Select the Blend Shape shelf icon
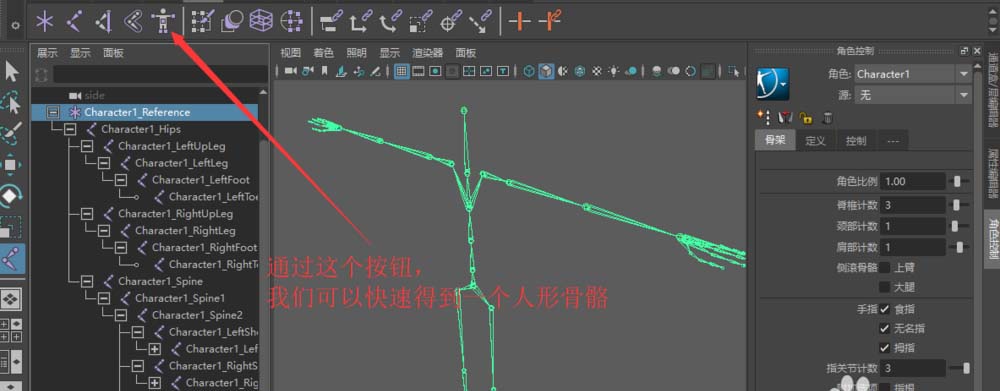This screenshot has height=391, width=1000. [232, 22]
